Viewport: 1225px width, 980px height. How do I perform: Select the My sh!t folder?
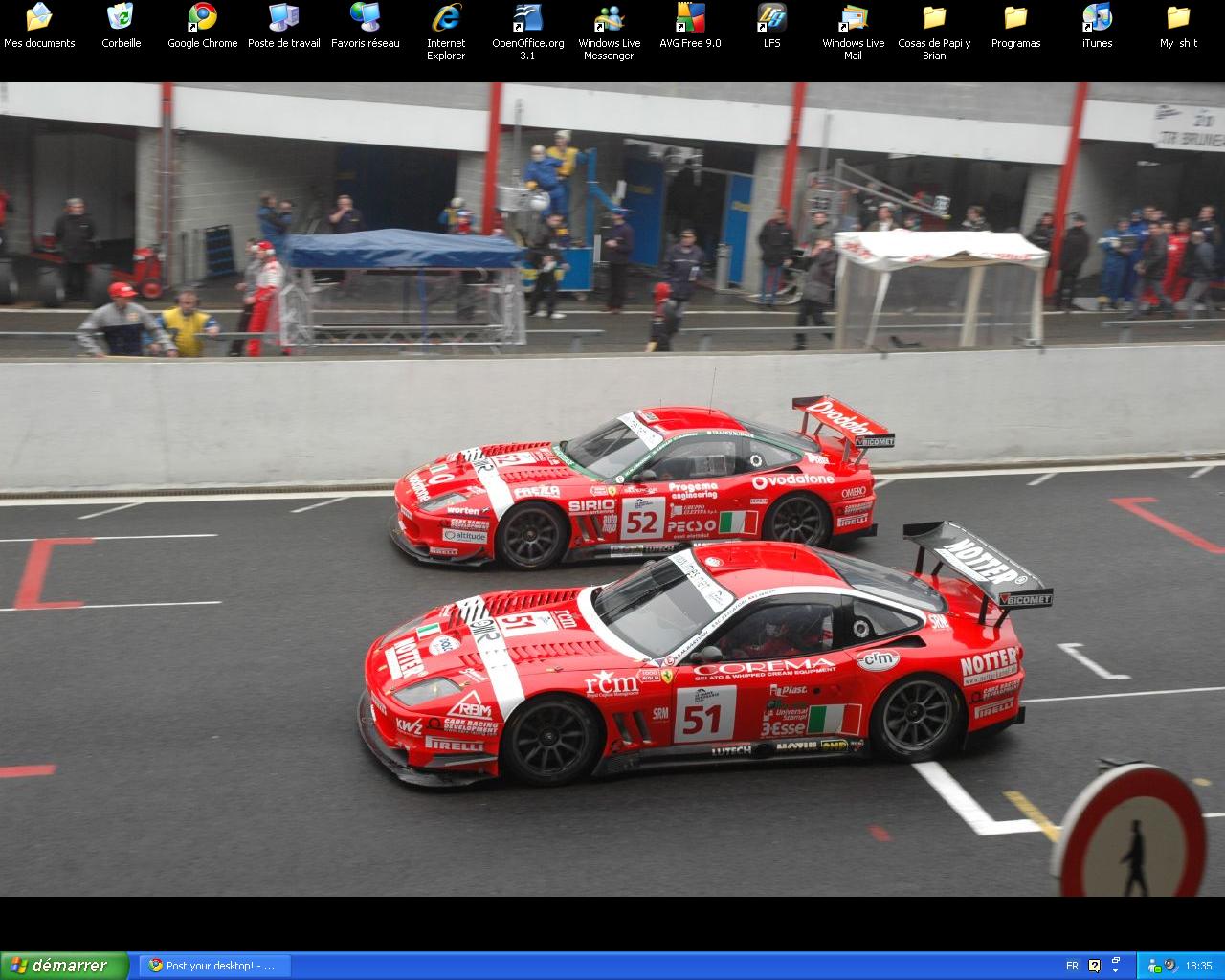coord(1178,26)
